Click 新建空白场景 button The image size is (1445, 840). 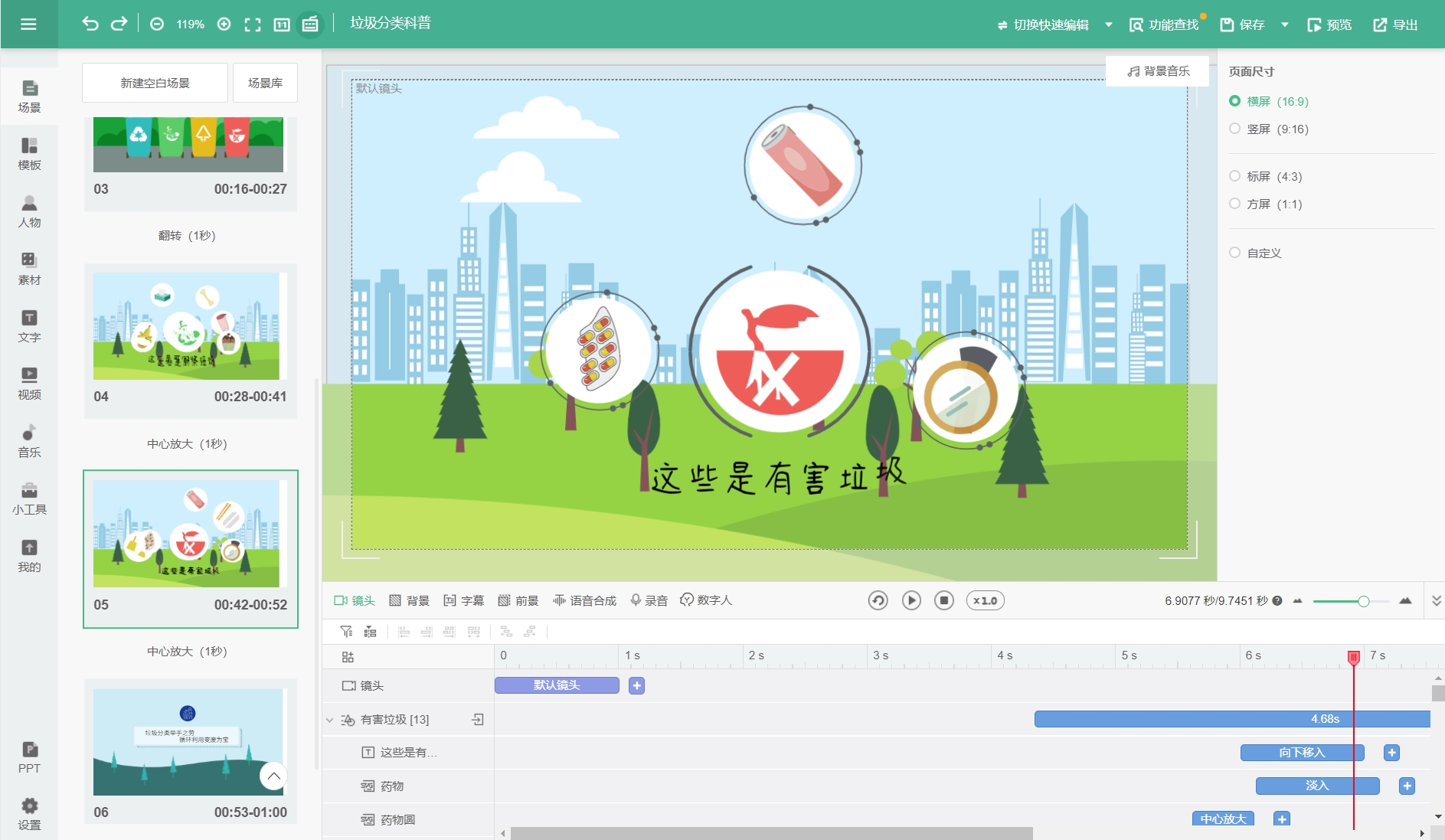(155, 83)
